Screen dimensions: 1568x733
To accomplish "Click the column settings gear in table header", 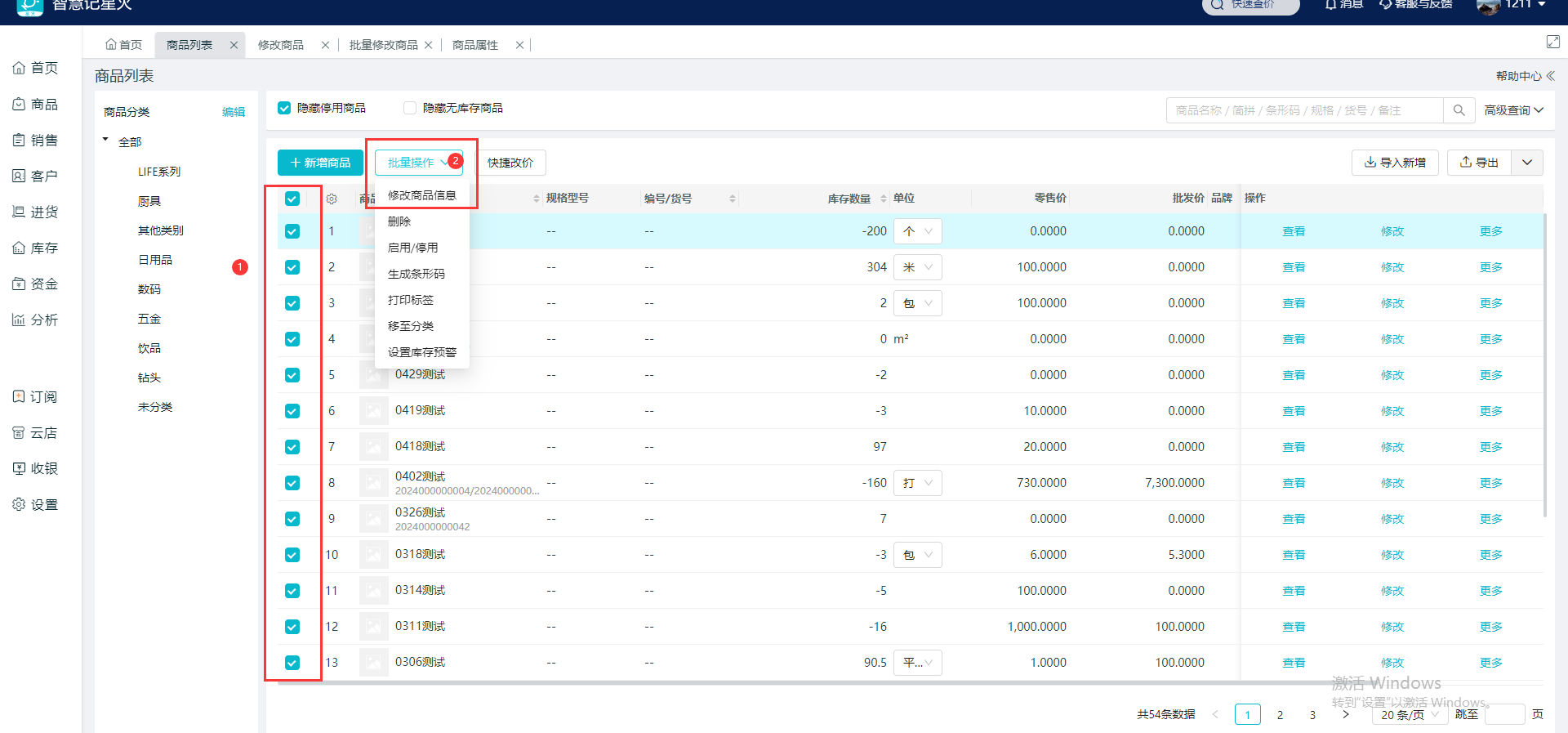I will click(332, 199).
